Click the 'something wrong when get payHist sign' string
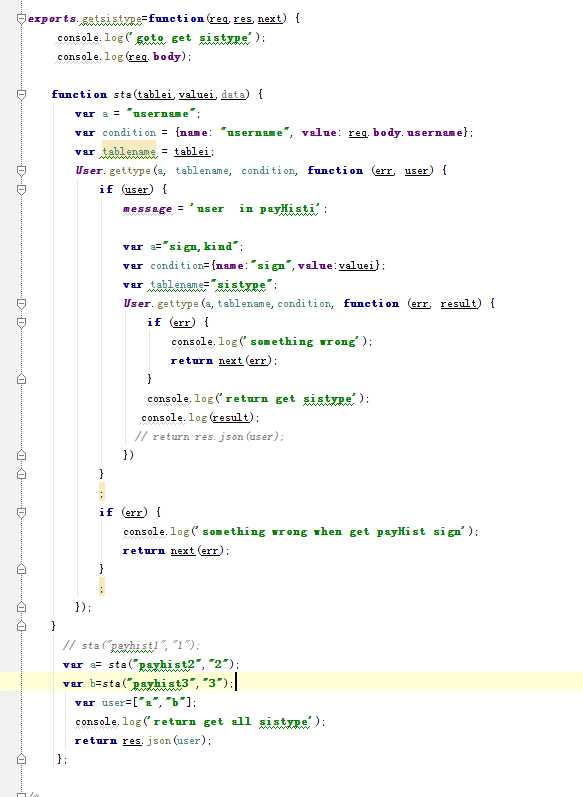Image resolution: width=583 pixels, height=797 pixels. coord(331,531)
